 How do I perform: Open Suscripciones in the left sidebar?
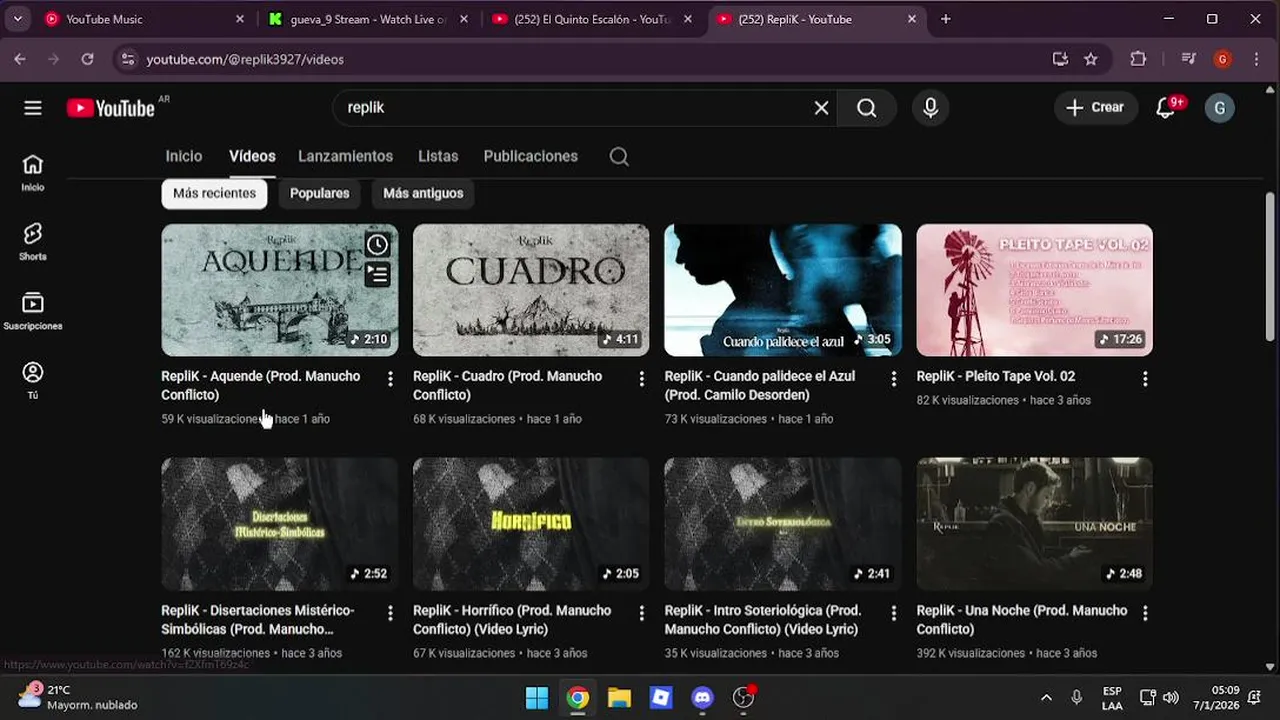pos(33,311)
